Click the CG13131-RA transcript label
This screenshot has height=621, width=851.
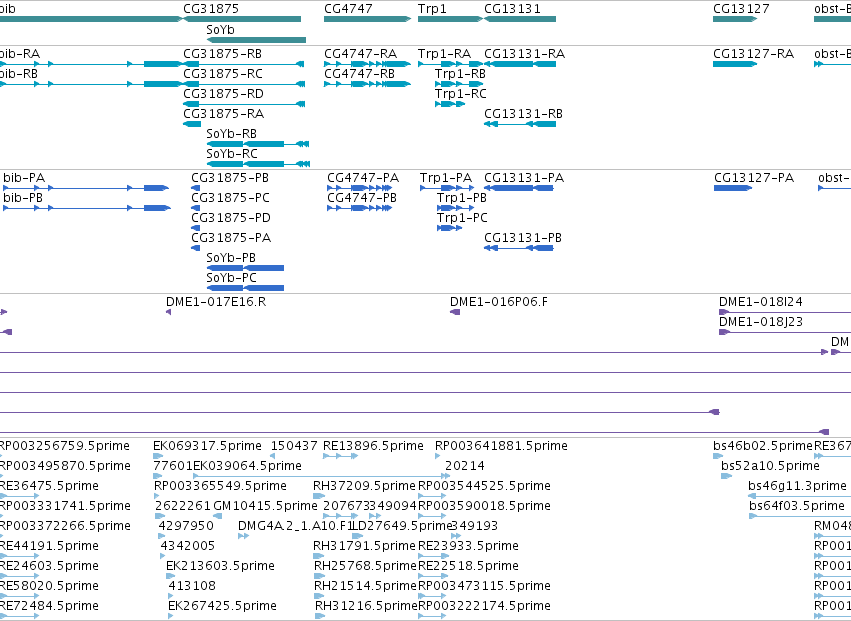point(524,54)
